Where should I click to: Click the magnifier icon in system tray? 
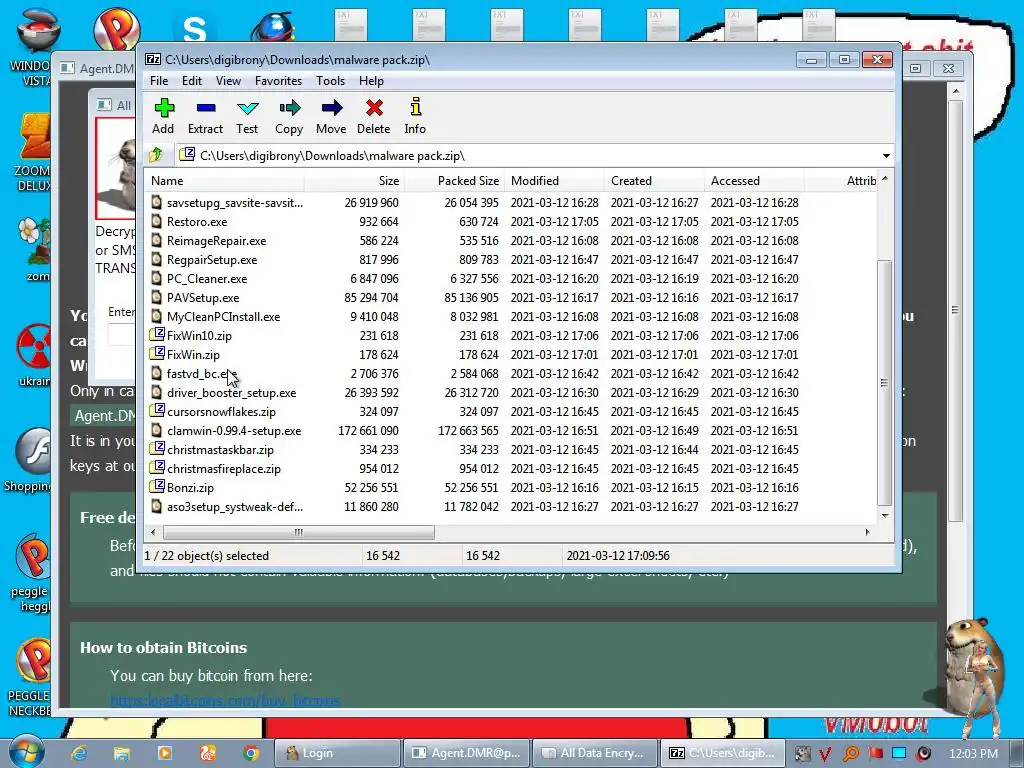click(850, 754)
